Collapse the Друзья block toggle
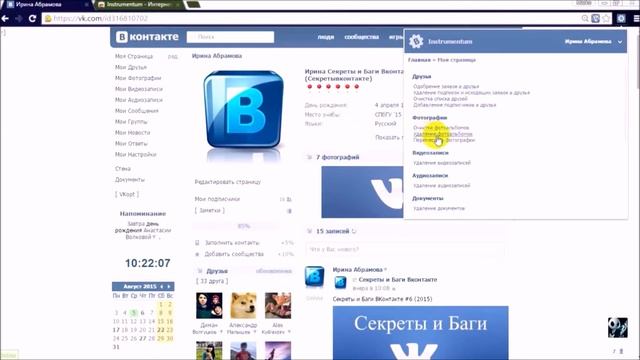The image size is (640, 360). coord(200,271)
